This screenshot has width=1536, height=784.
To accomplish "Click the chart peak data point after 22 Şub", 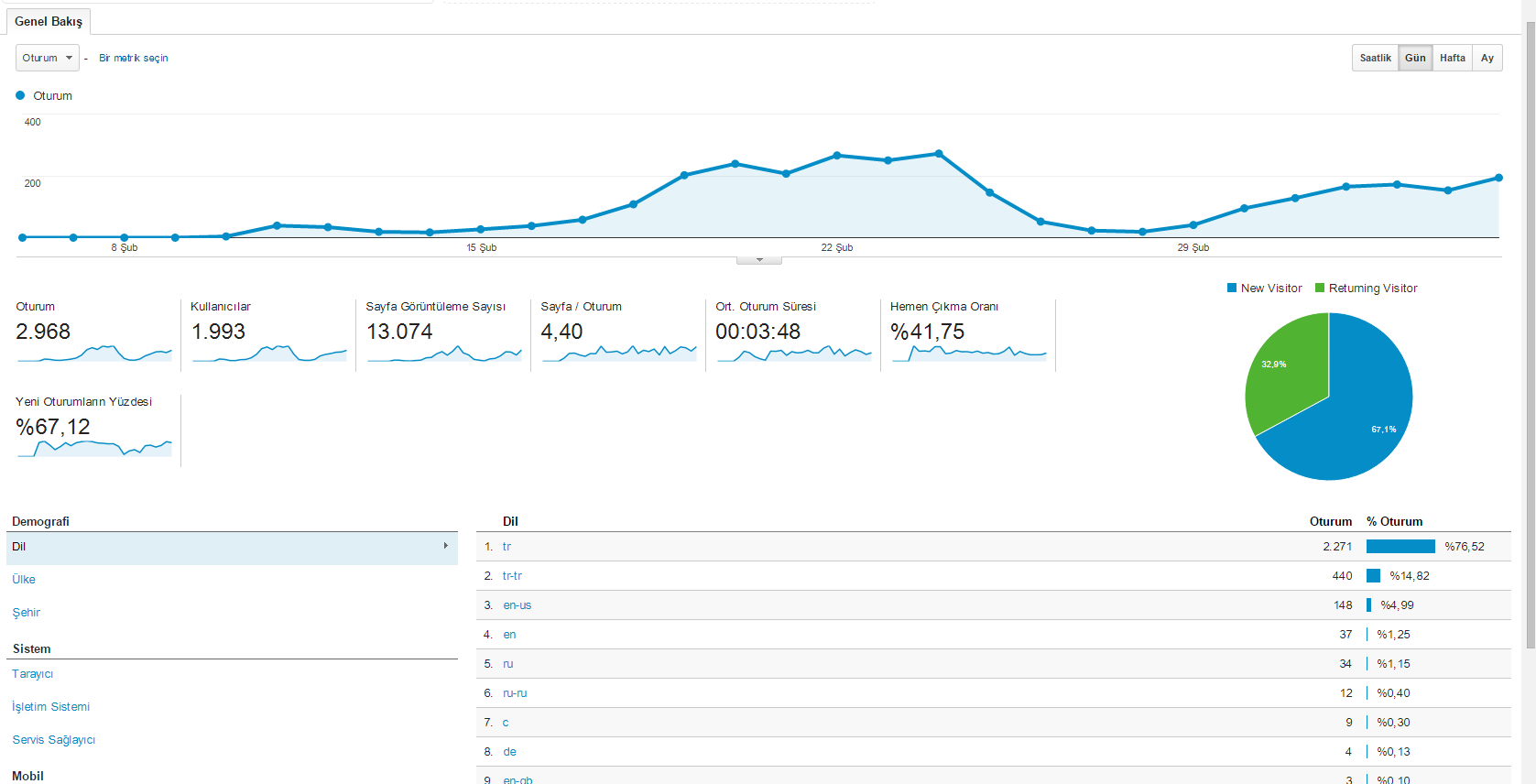I will (939, 154).
